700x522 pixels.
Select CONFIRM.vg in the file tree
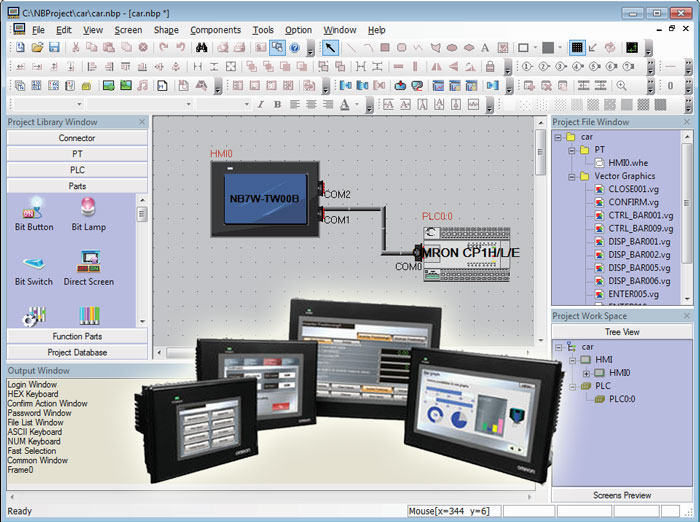point(633,202)
